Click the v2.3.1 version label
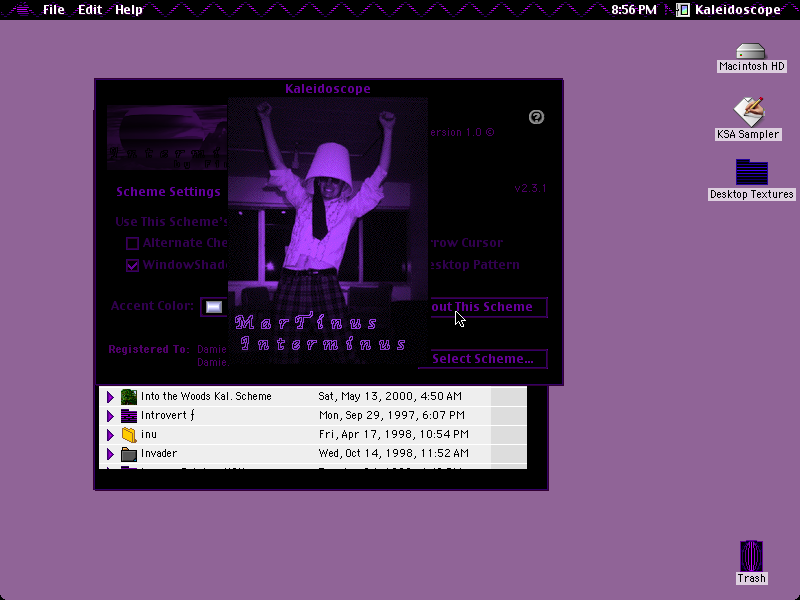This screenshot has height=600, width=800. click(530, 188)
